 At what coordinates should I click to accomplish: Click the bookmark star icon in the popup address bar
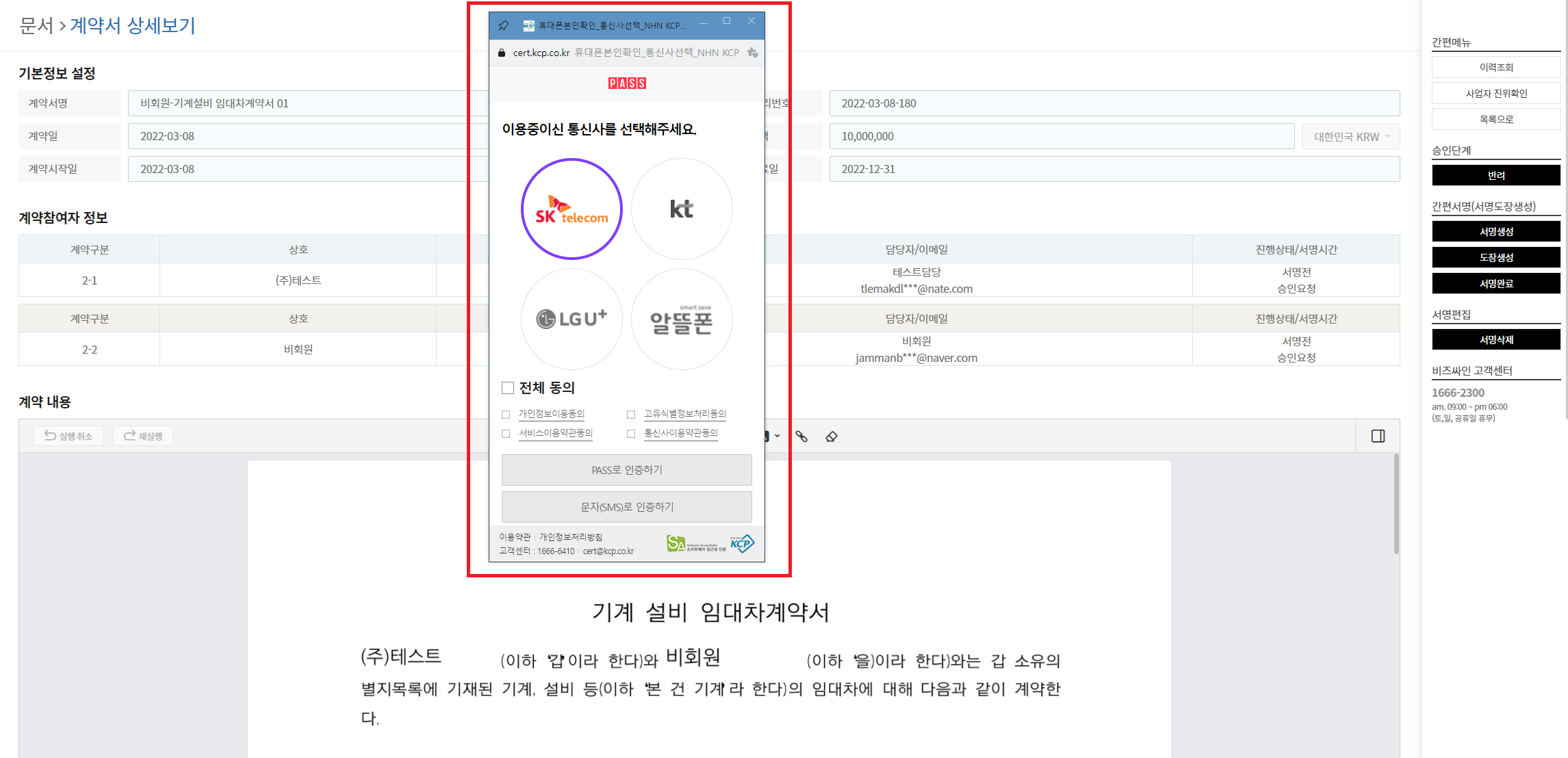pos(752,53)
